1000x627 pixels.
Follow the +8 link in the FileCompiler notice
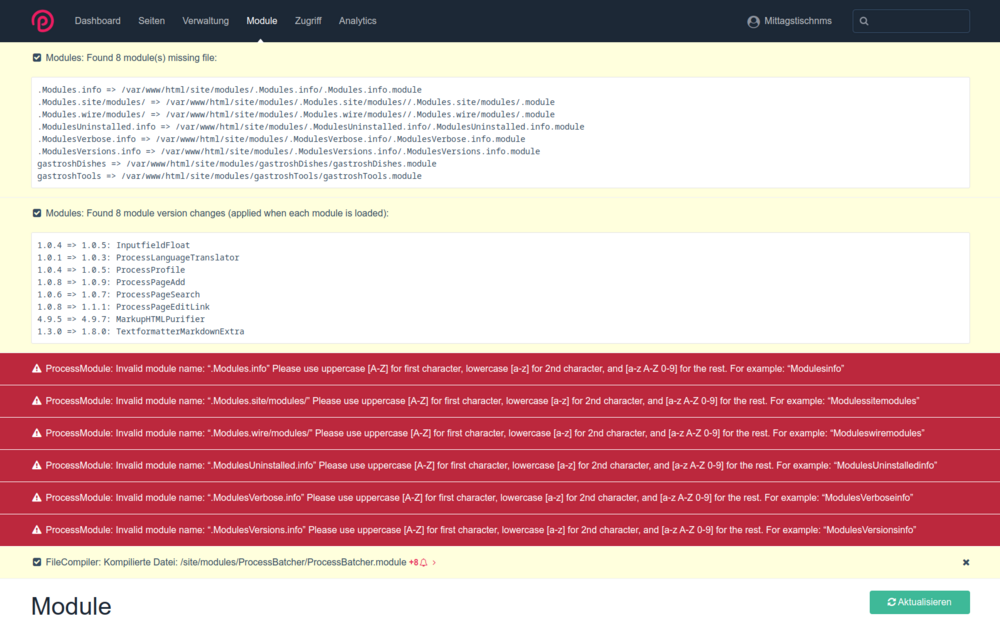point(413,562)
